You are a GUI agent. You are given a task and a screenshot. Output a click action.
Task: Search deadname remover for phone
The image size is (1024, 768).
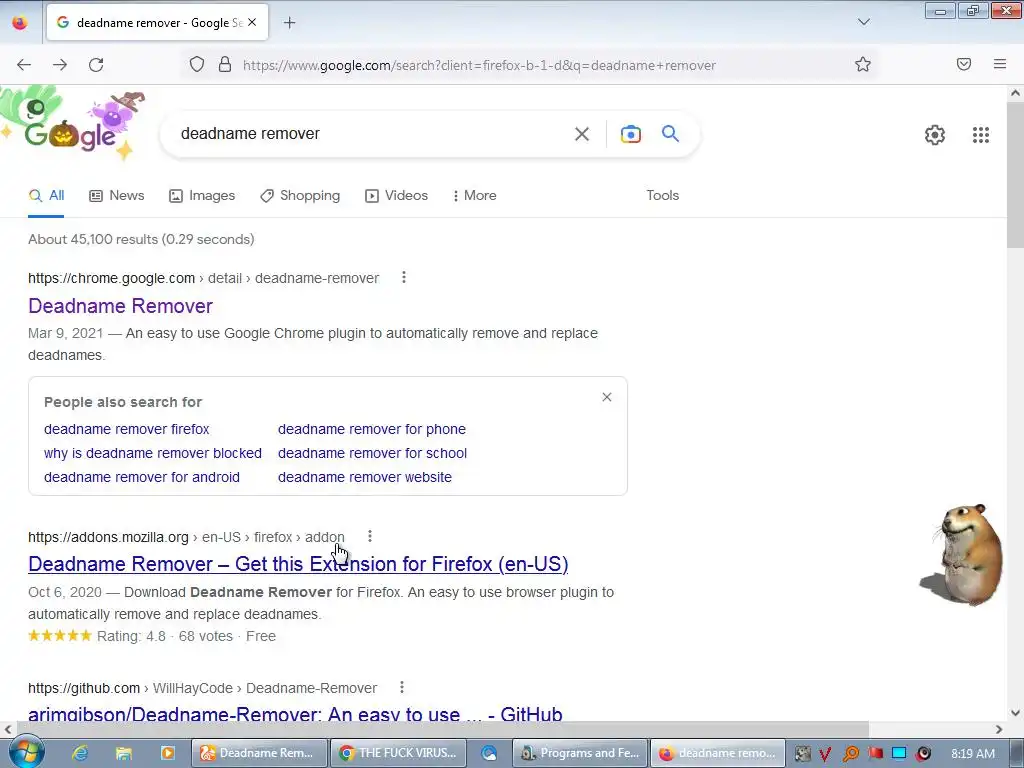click(372, 429)
